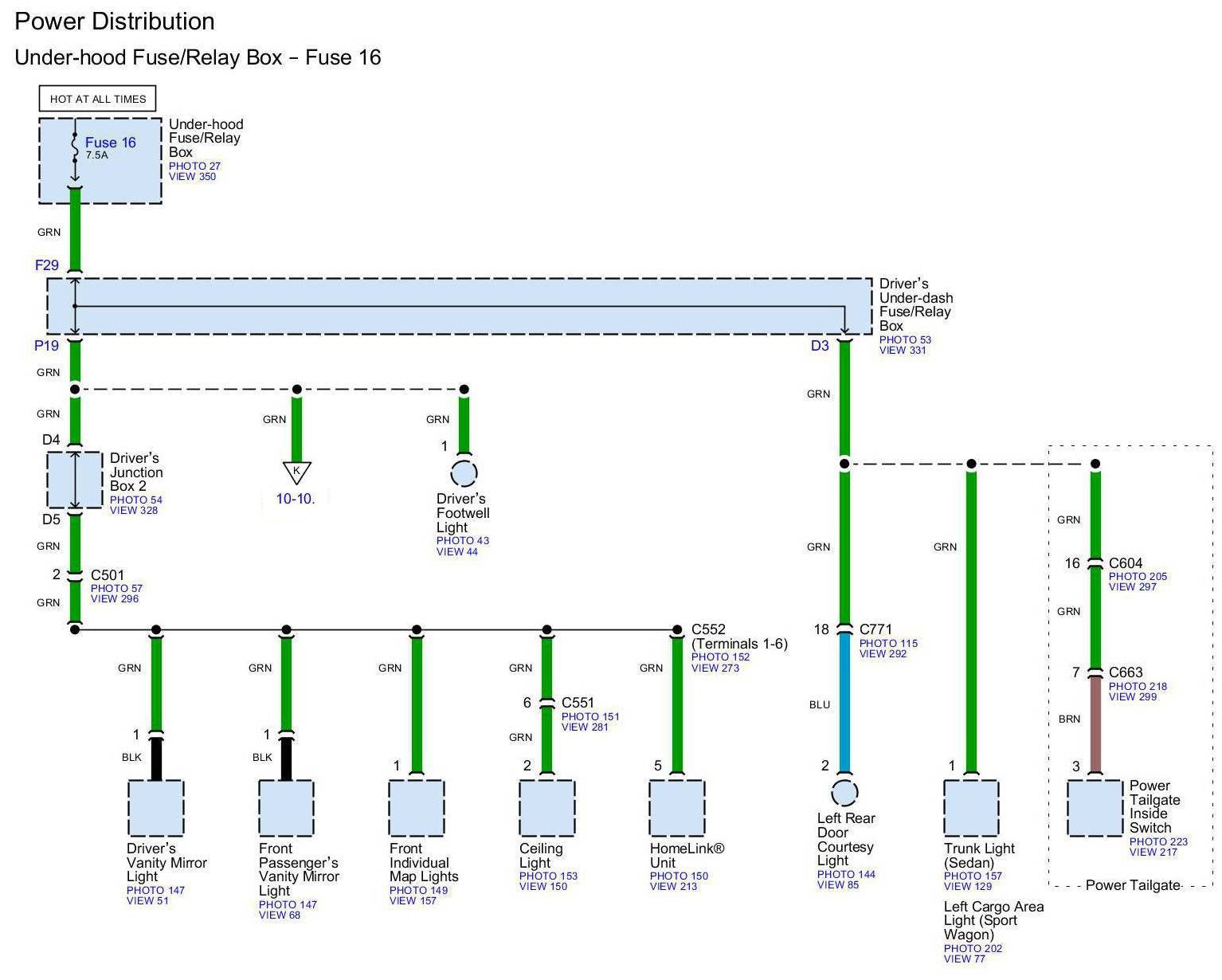Follow the 10-10 page reference link
1222x980 pixels.
click(x=295, y=499)
